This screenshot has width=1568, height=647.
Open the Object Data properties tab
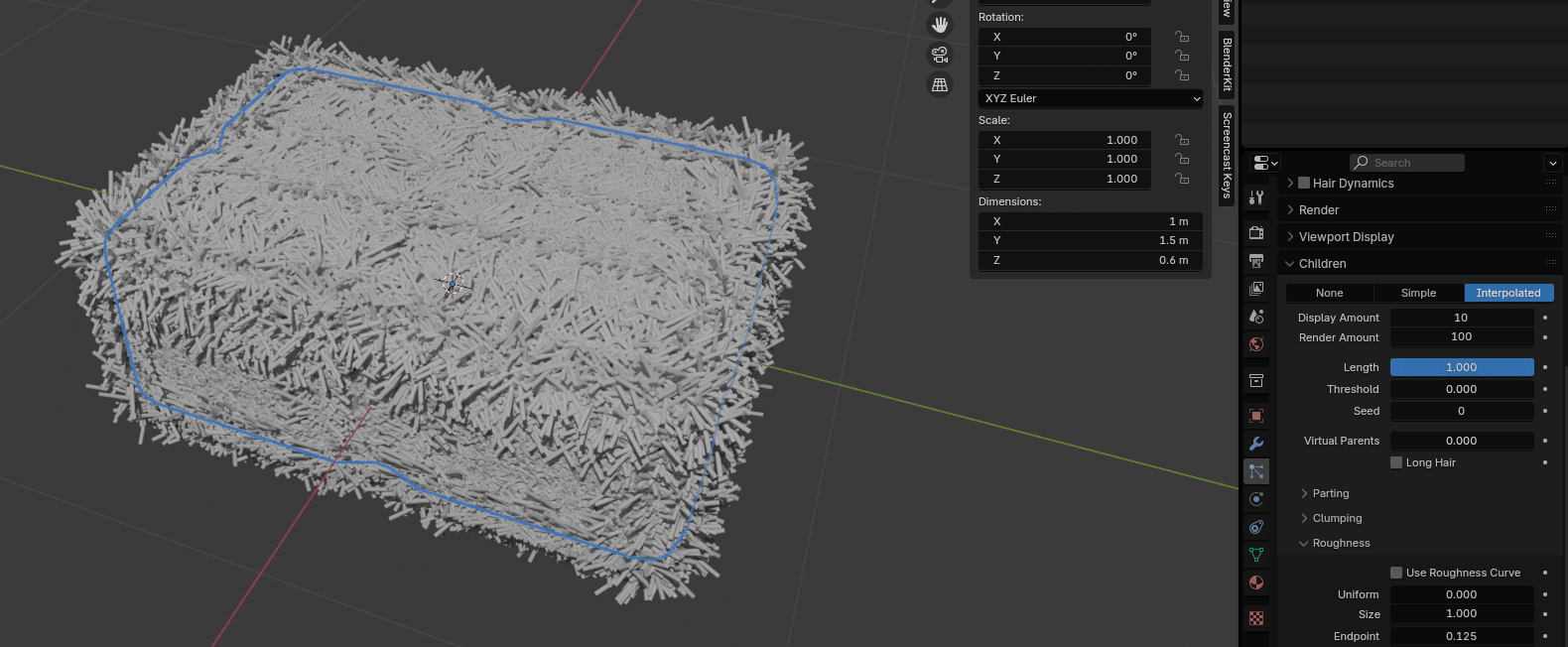1256,555
